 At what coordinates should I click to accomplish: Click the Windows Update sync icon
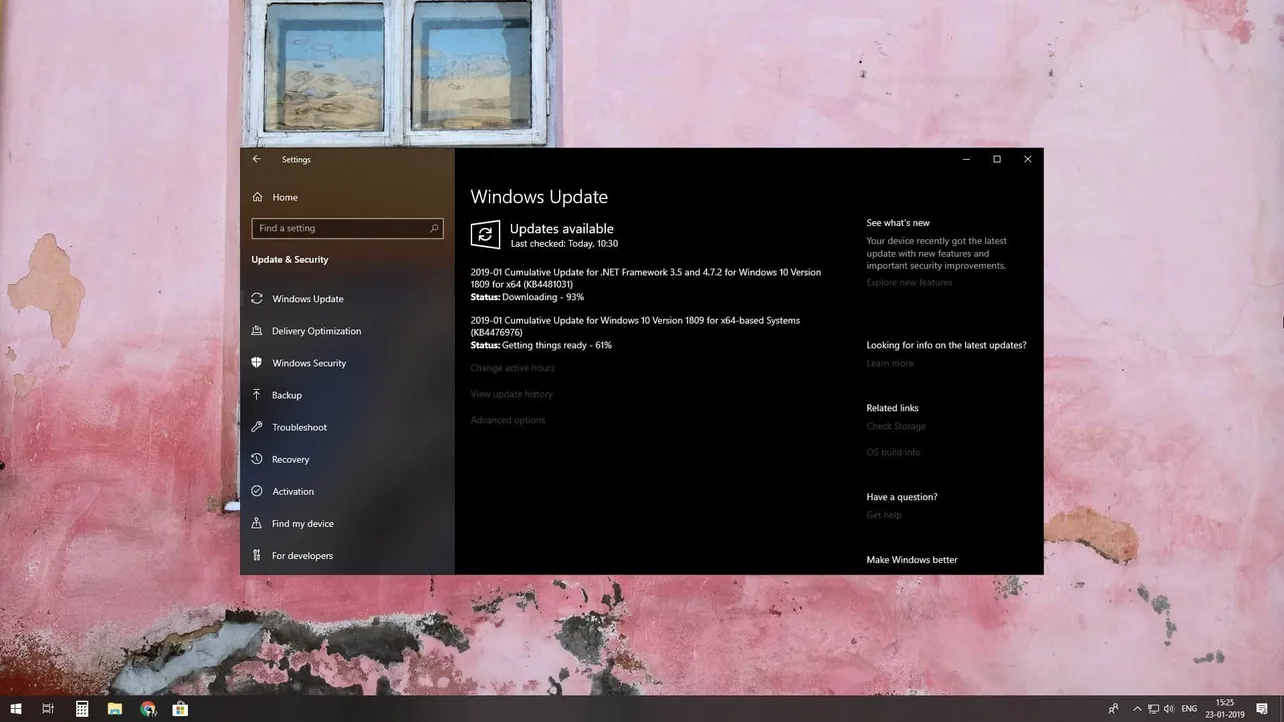pyautogui.click(x=485, y=234)
